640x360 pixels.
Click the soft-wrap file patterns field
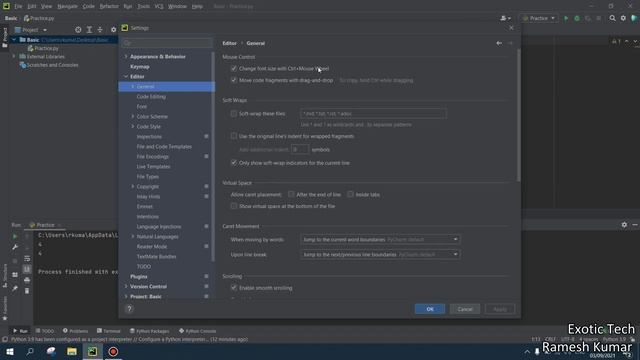[x=373, y=113]
